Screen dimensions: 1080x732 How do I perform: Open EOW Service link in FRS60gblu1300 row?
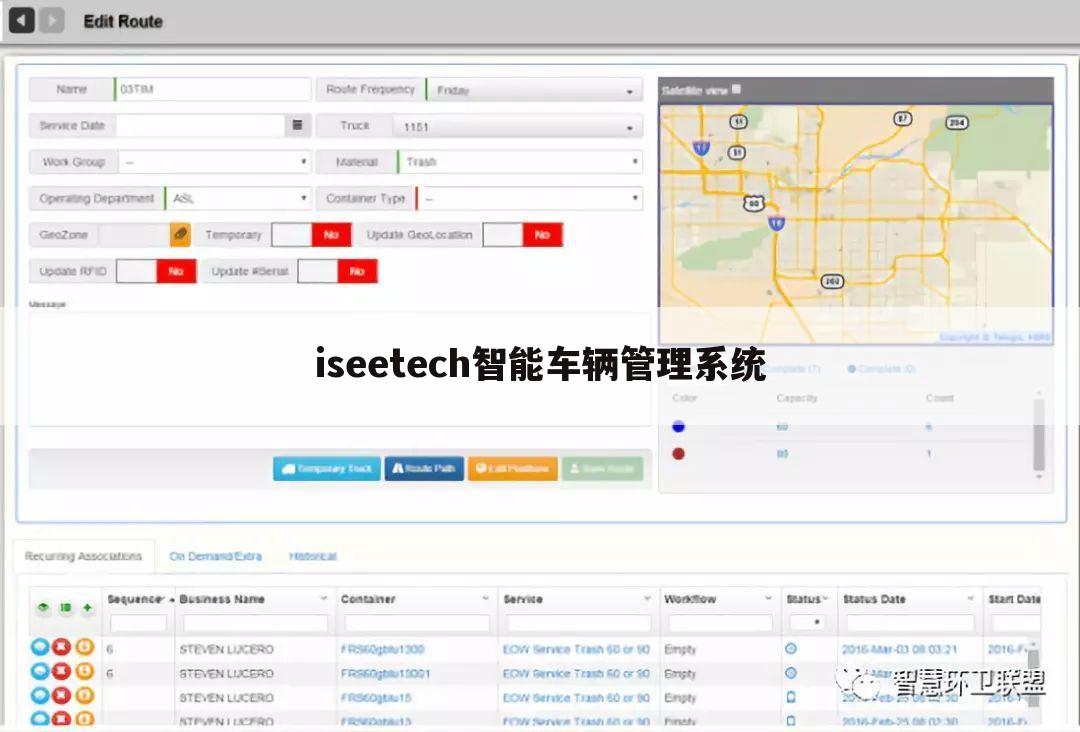tap(576, 649)
